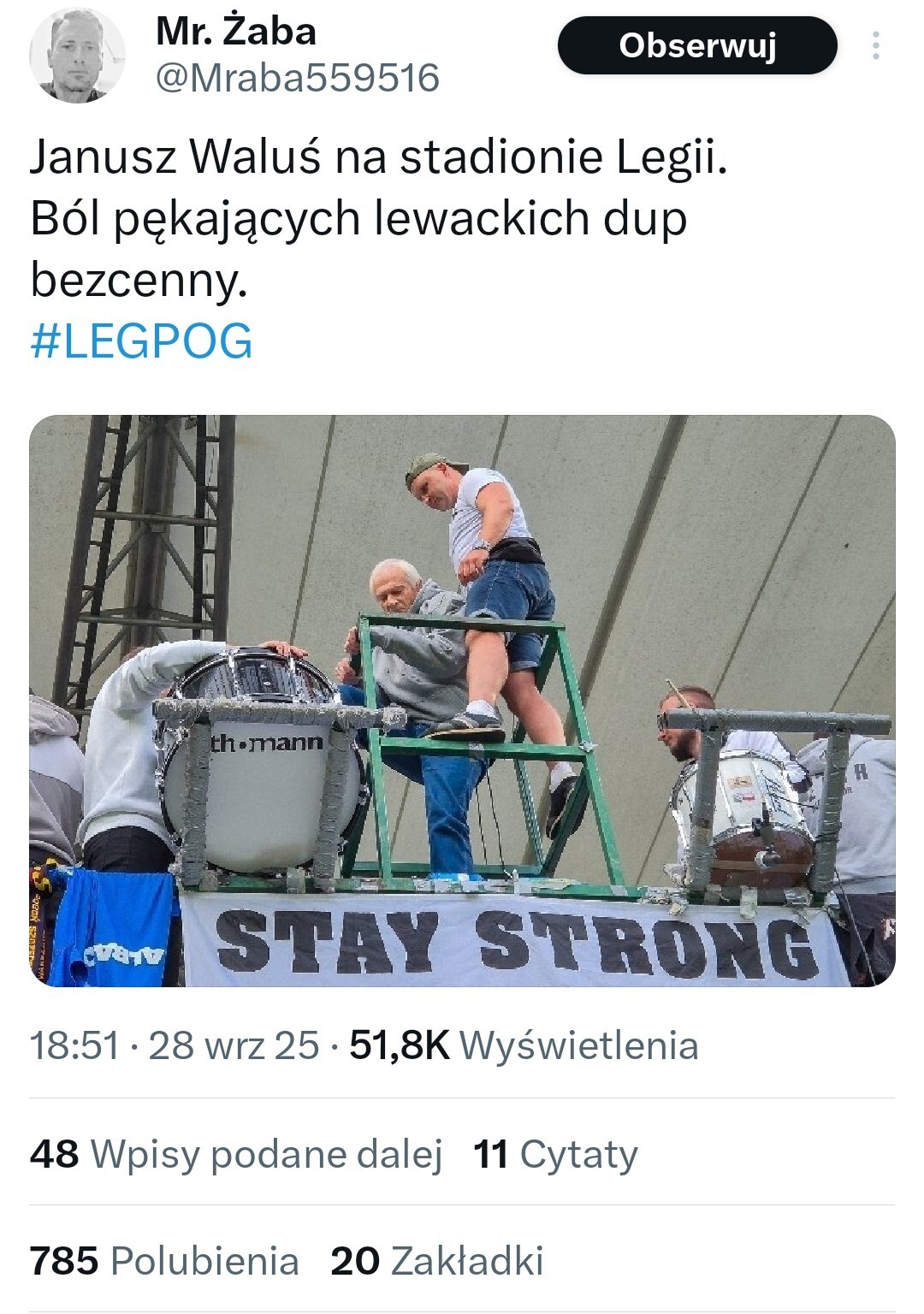
Task: Click the tweet text about stadionie Legii
Action: [x=378, y=218]
